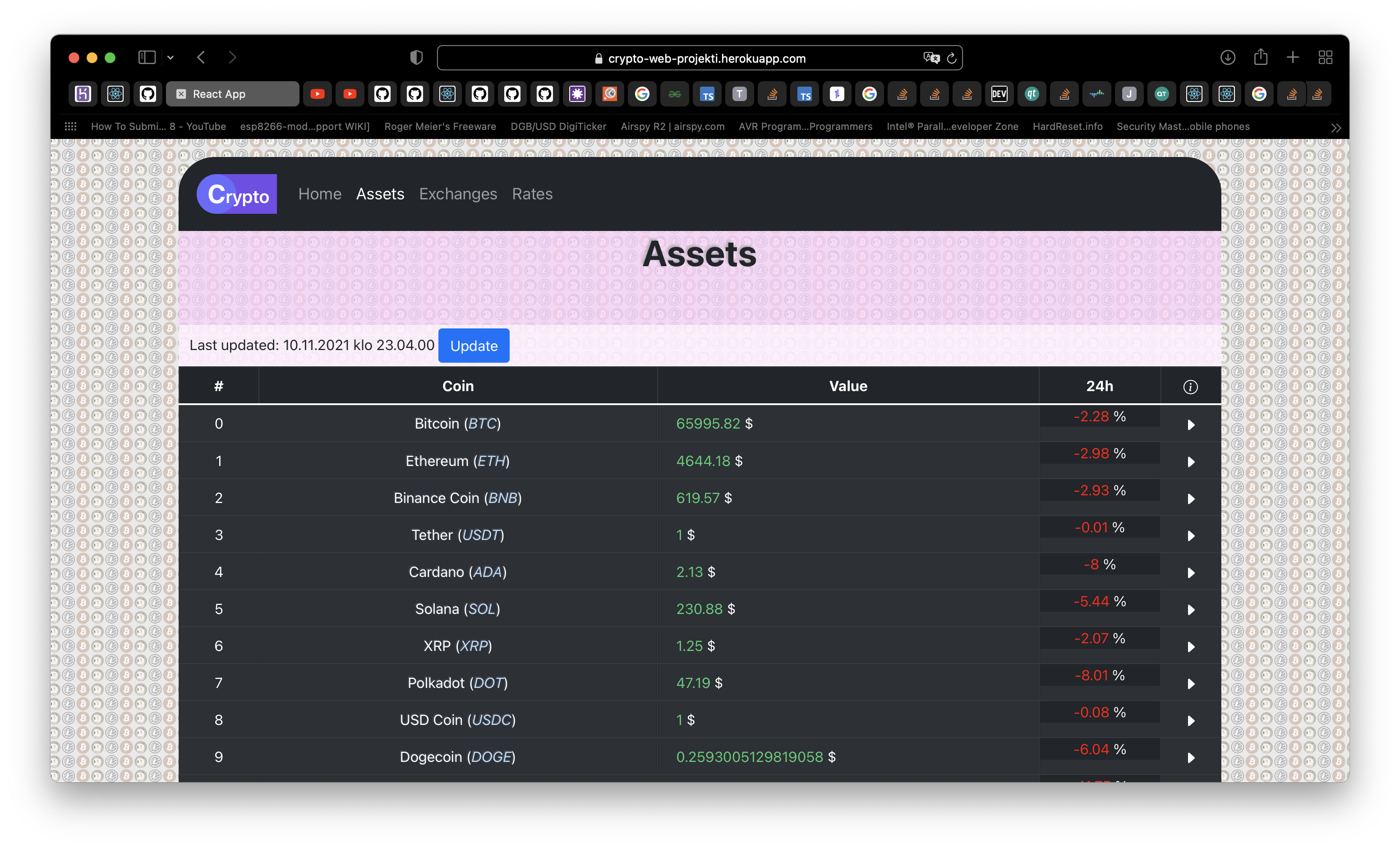This screenshot has height=849, width=1400.
Task: Open the Safari downloads icon
Action: click(x=1227, y=57)
